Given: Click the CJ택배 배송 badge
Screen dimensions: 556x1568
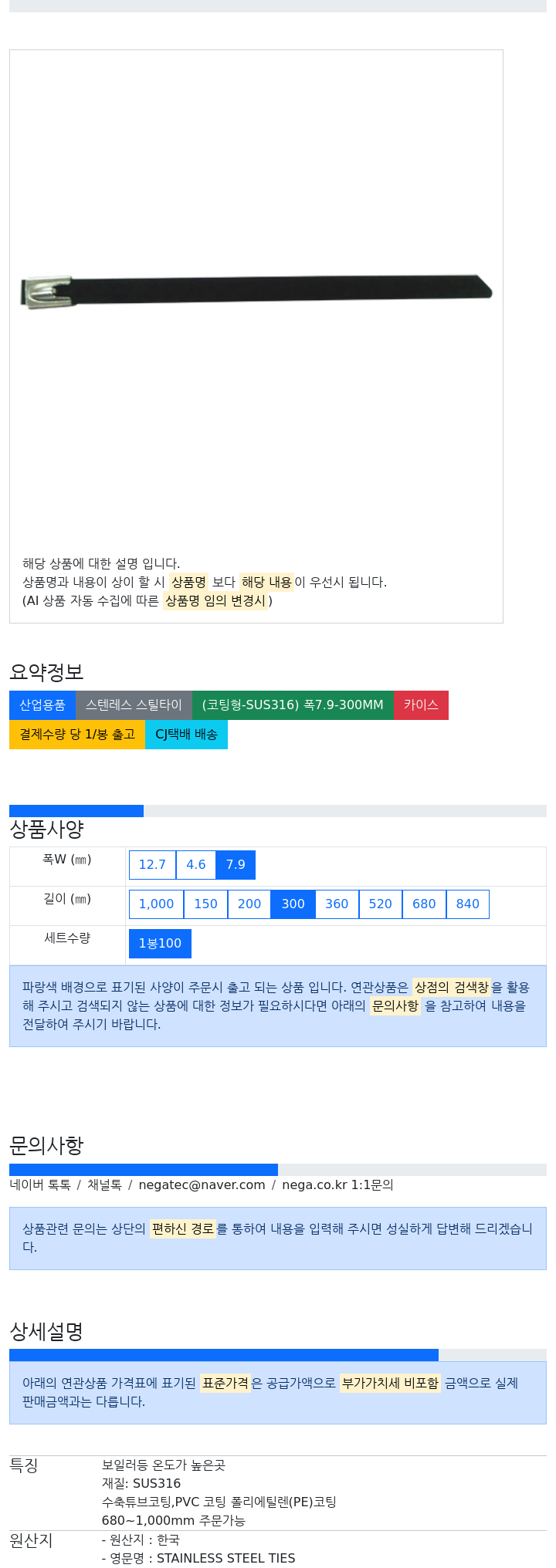Looking at the screenshot, I should tap(186, 735).
